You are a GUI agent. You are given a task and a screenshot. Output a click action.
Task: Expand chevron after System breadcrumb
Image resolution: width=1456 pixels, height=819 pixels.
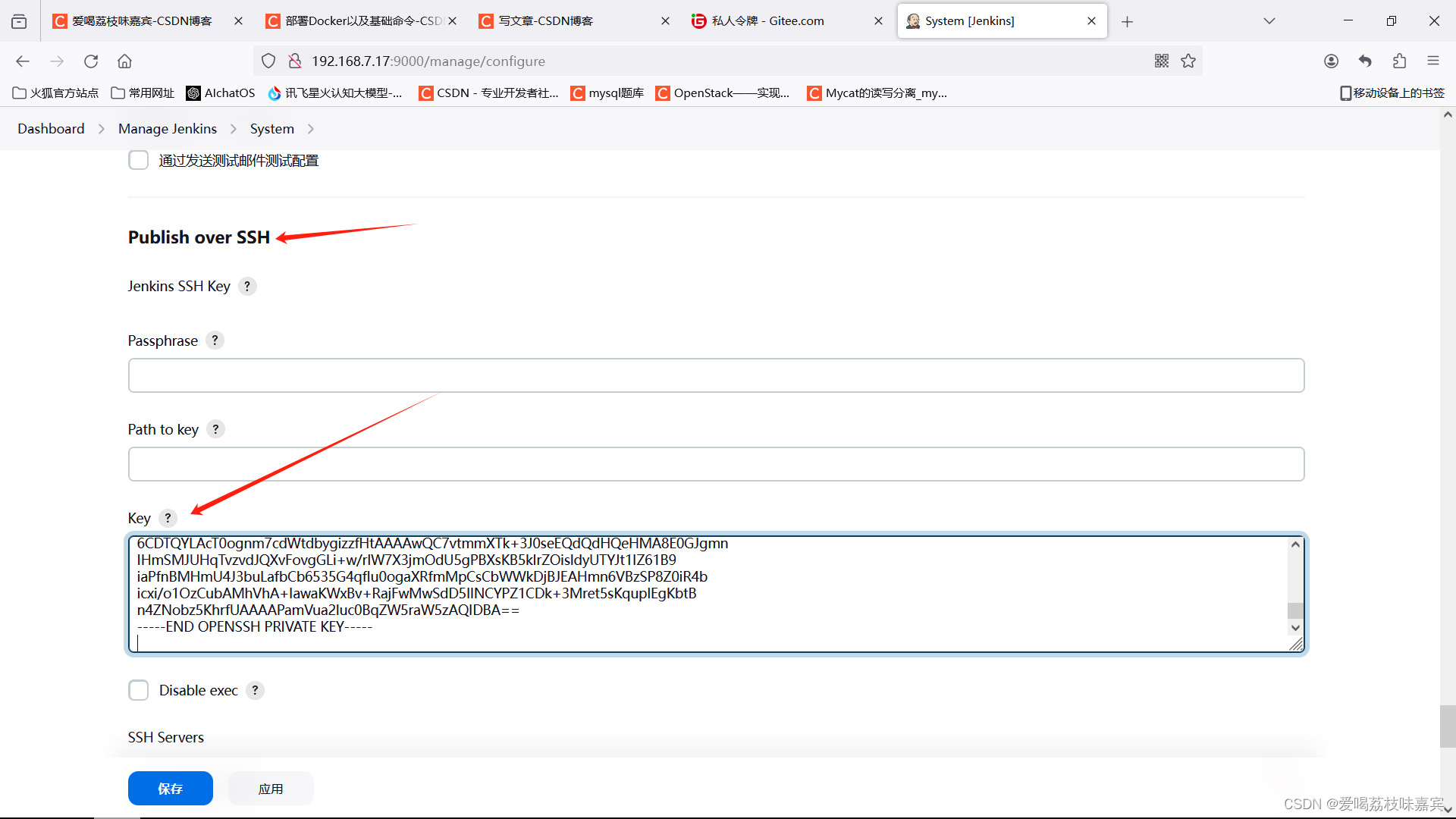[310, 129]
